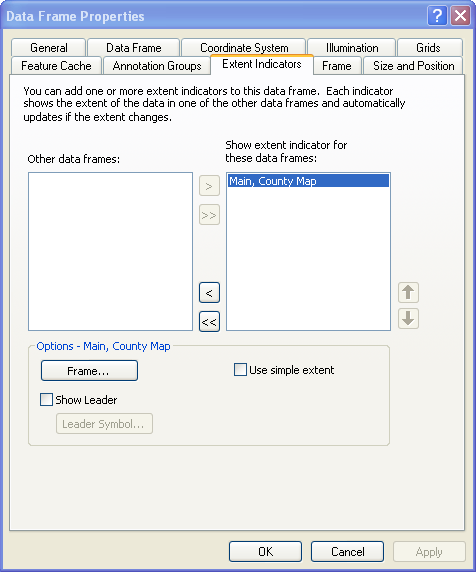
Task: Go to the Annotation Groups tab
Action: [x=157, y=66]
